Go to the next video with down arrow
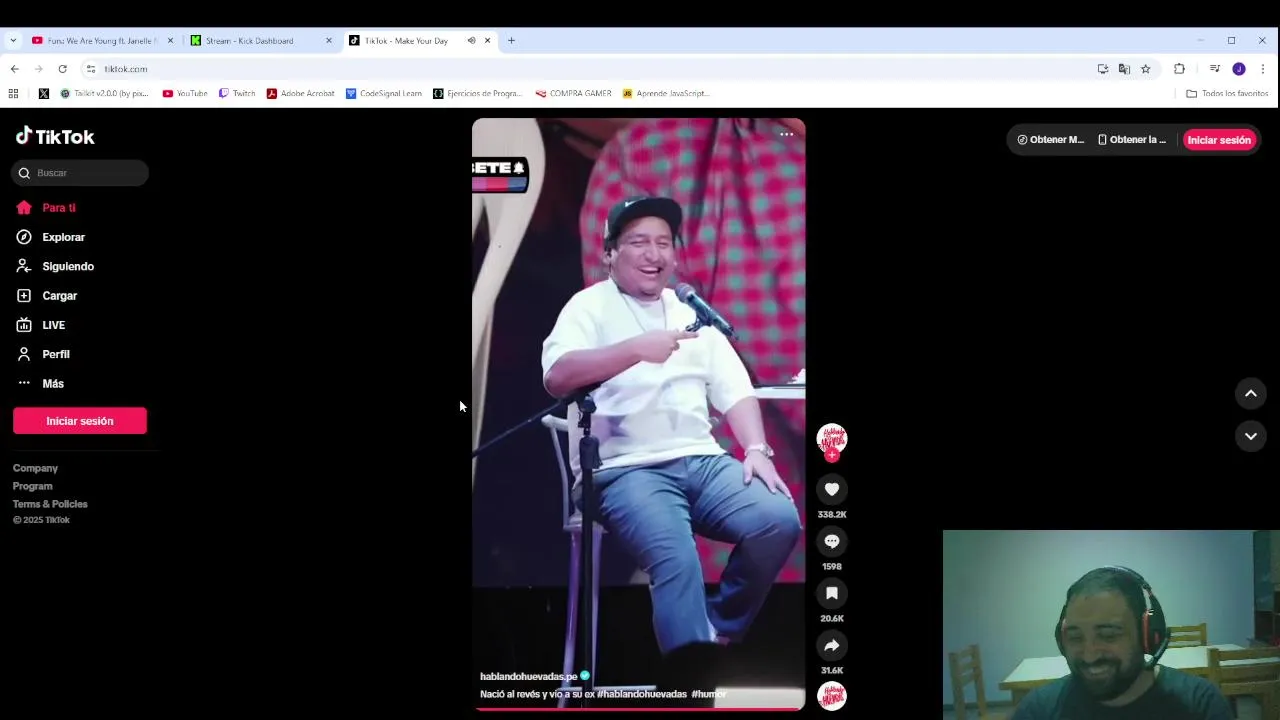1280x720 pixels. [x=1250, y=436]
